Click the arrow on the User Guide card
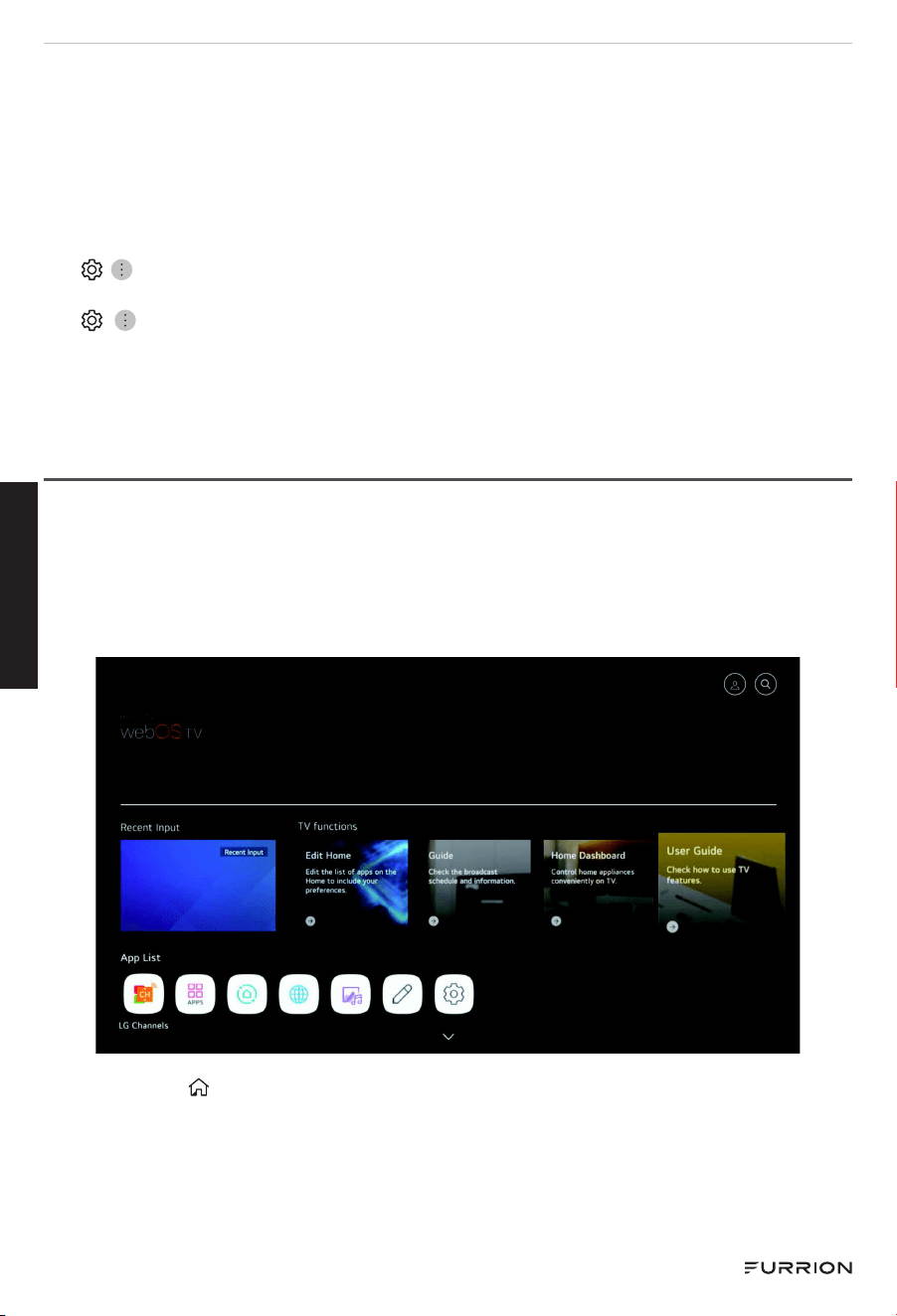897x1316 pixels. (x=672, y=927)
